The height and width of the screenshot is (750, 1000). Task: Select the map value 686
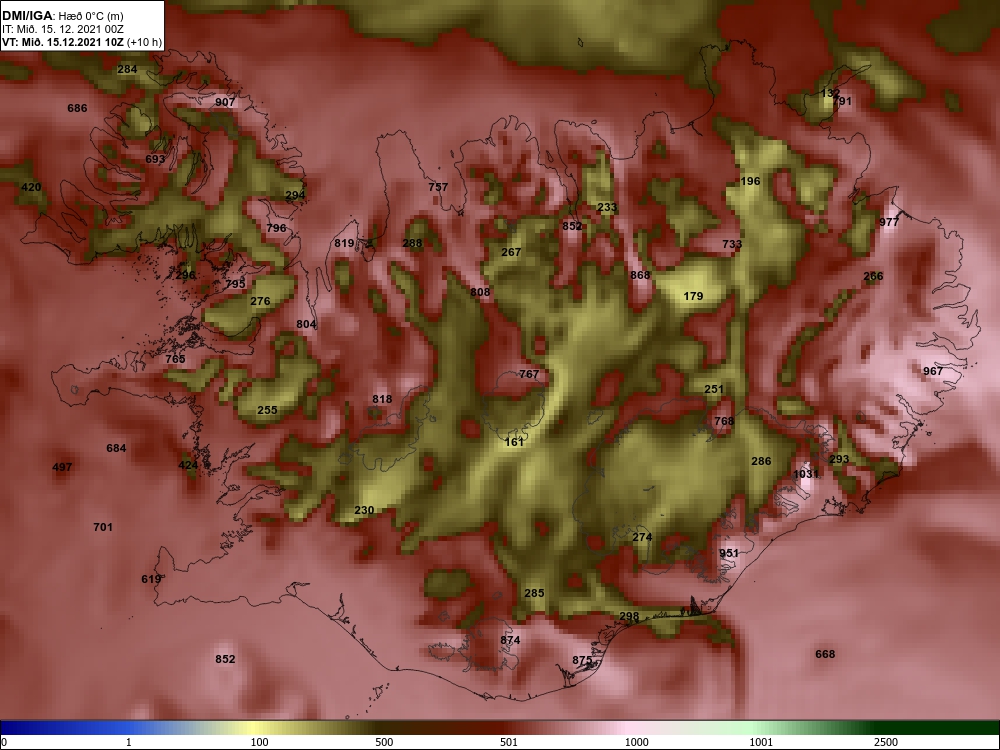pos(77,108)
